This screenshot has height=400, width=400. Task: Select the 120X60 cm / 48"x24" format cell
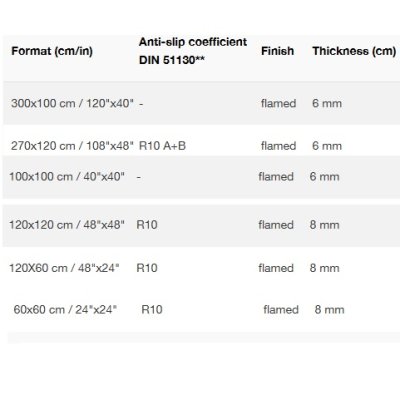pyautogui.click(x=64, y=268)
